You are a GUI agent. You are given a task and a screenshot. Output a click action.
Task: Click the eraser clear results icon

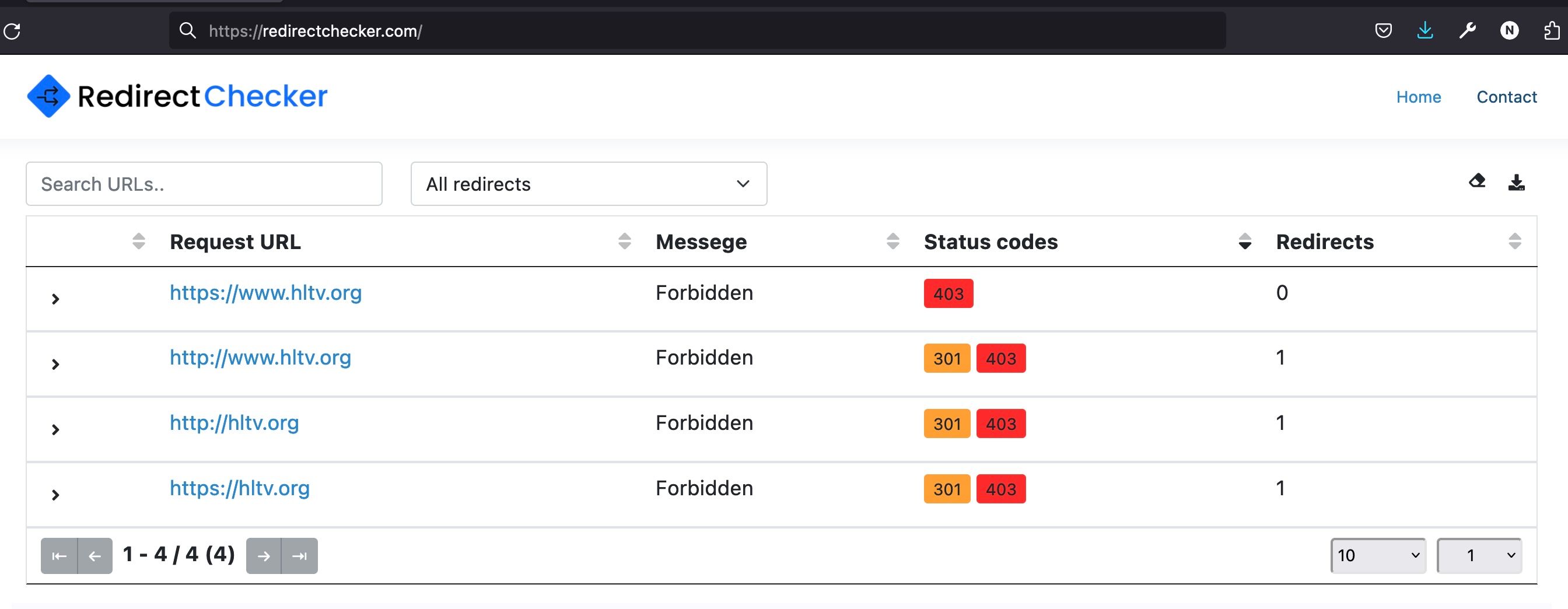(1476, 181)
